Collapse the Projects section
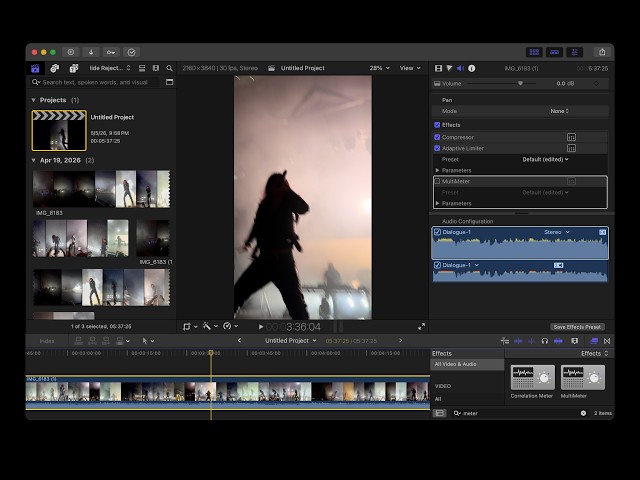The height and width of the screenshot is (480, 640). (x=33, y=100)
